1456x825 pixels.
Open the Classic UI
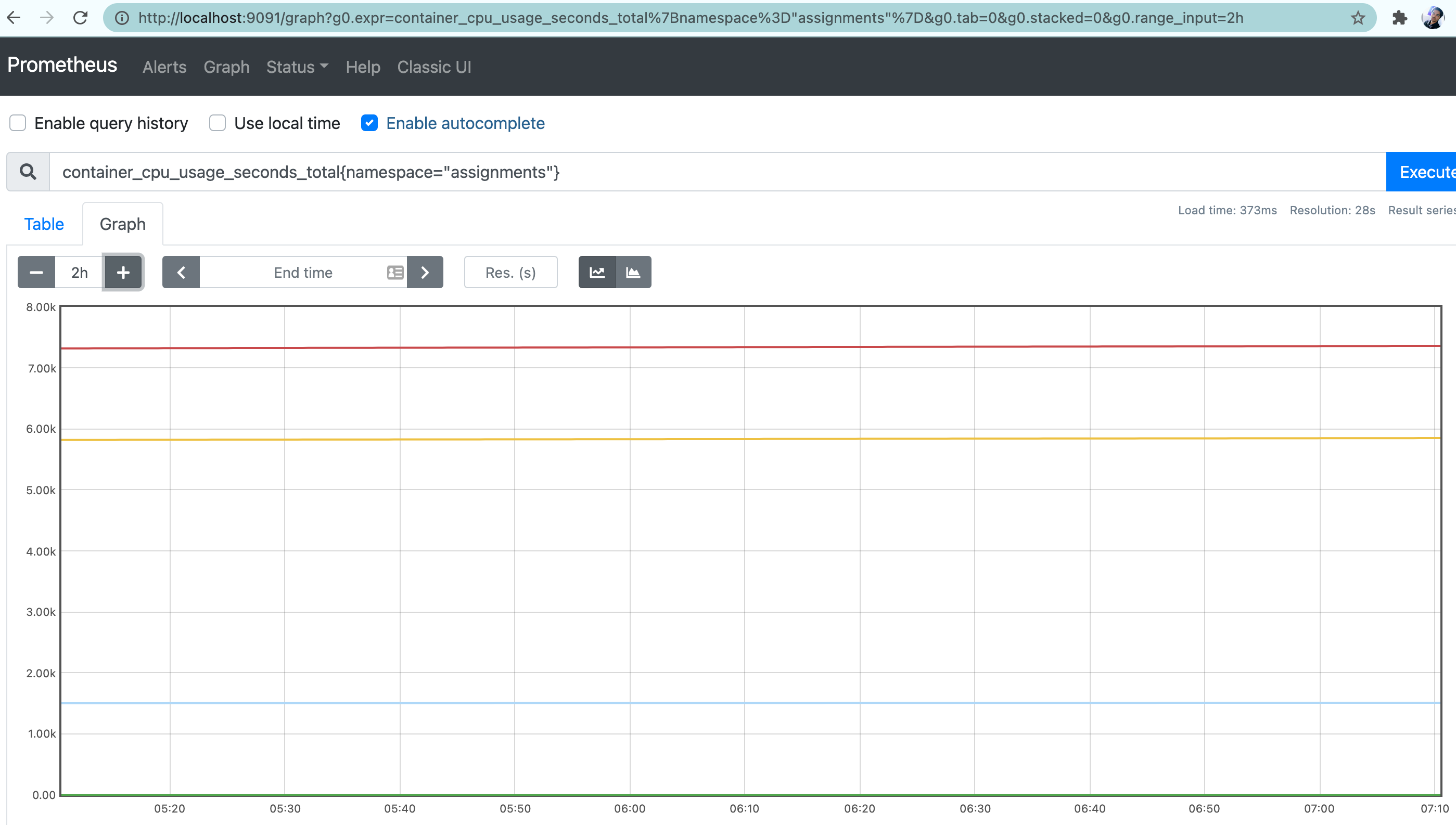coord(434,67)
